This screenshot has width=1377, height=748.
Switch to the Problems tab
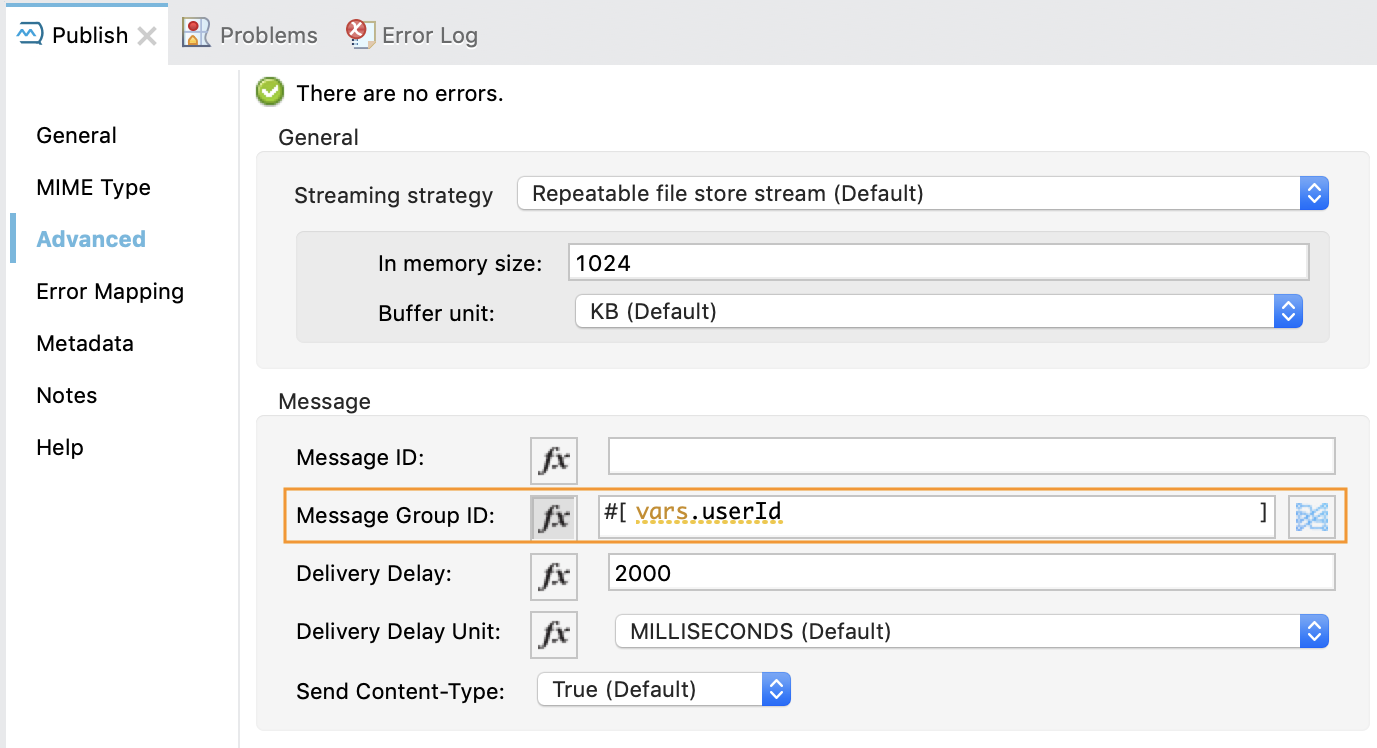pyautogui.click(x=250, y=35)
